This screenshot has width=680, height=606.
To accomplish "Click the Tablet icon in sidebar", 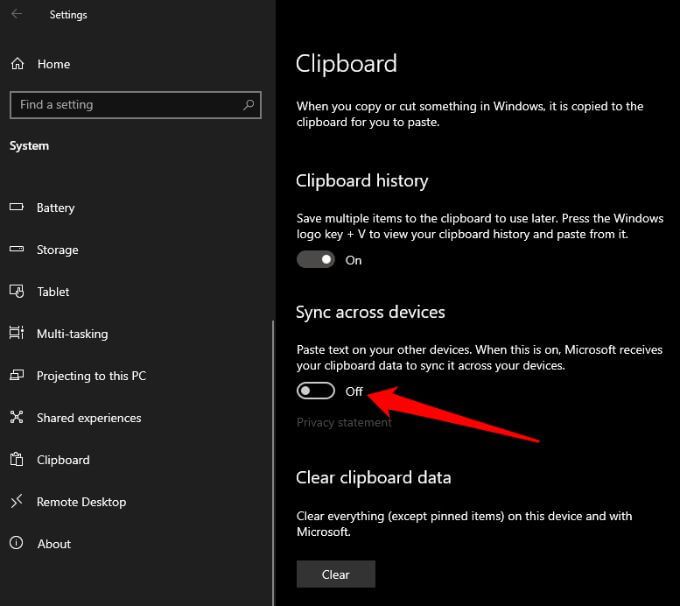I will tap(16, 291).
